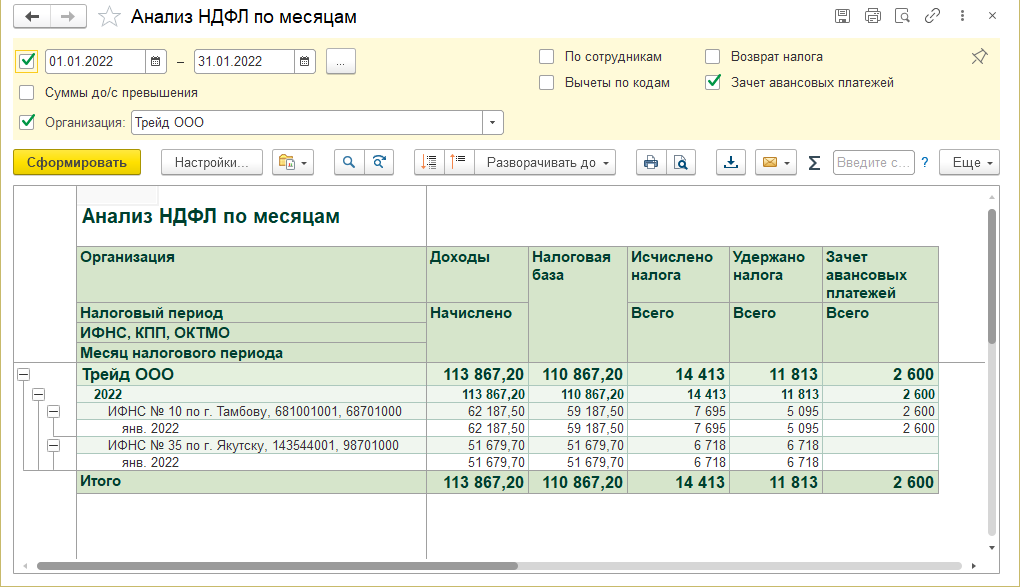Click the link (chain) icon to copy the report link
1020x587 pixels.
coord(932,16)
